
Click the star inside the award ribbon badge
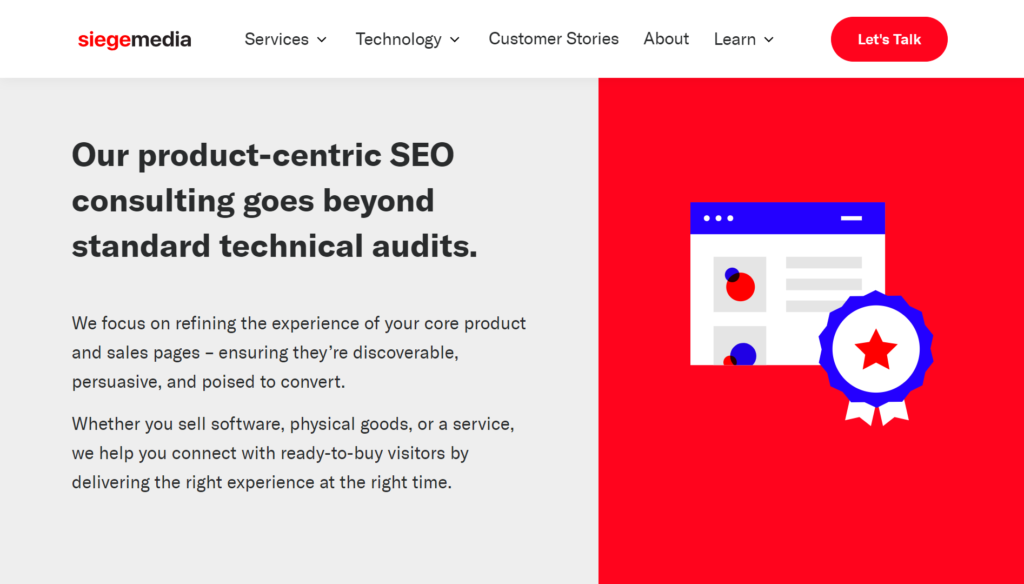[x=878, y=349]
